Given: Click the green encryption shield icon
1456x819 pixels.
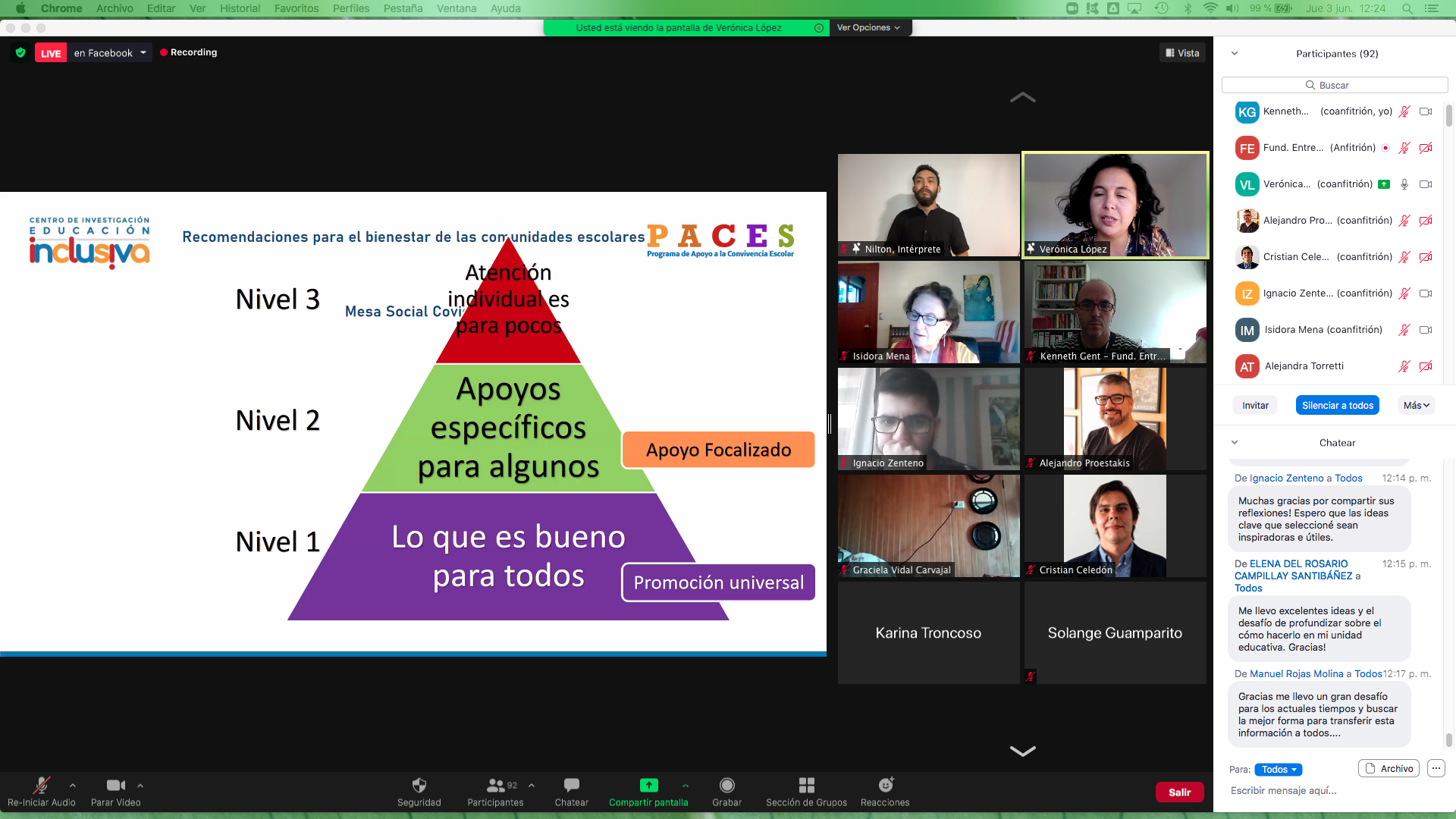Looking at the screenshot, I should 20,53.
